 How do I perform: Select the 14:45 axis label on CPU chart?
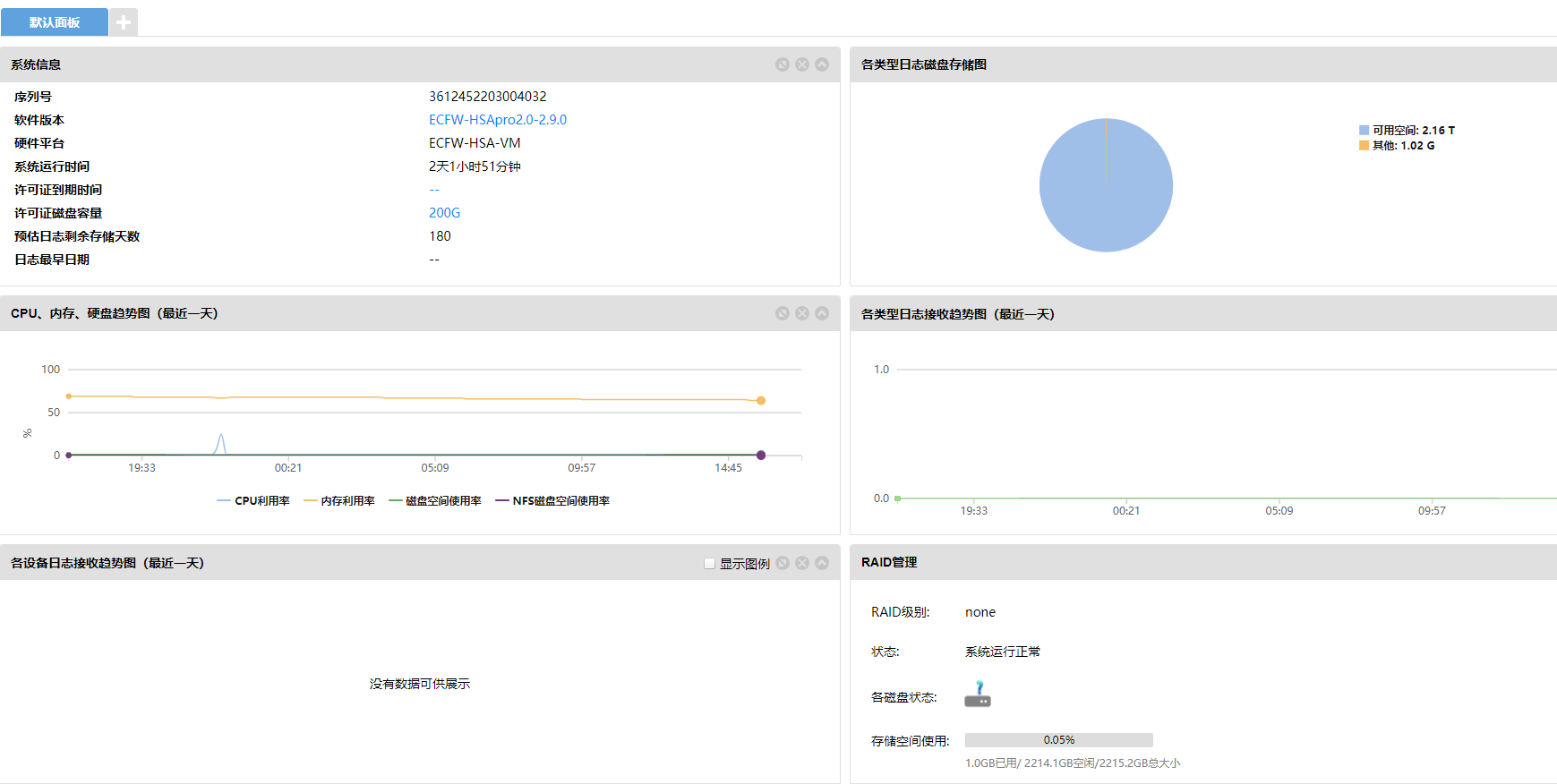pyautogui.click(x=728, y=468)
